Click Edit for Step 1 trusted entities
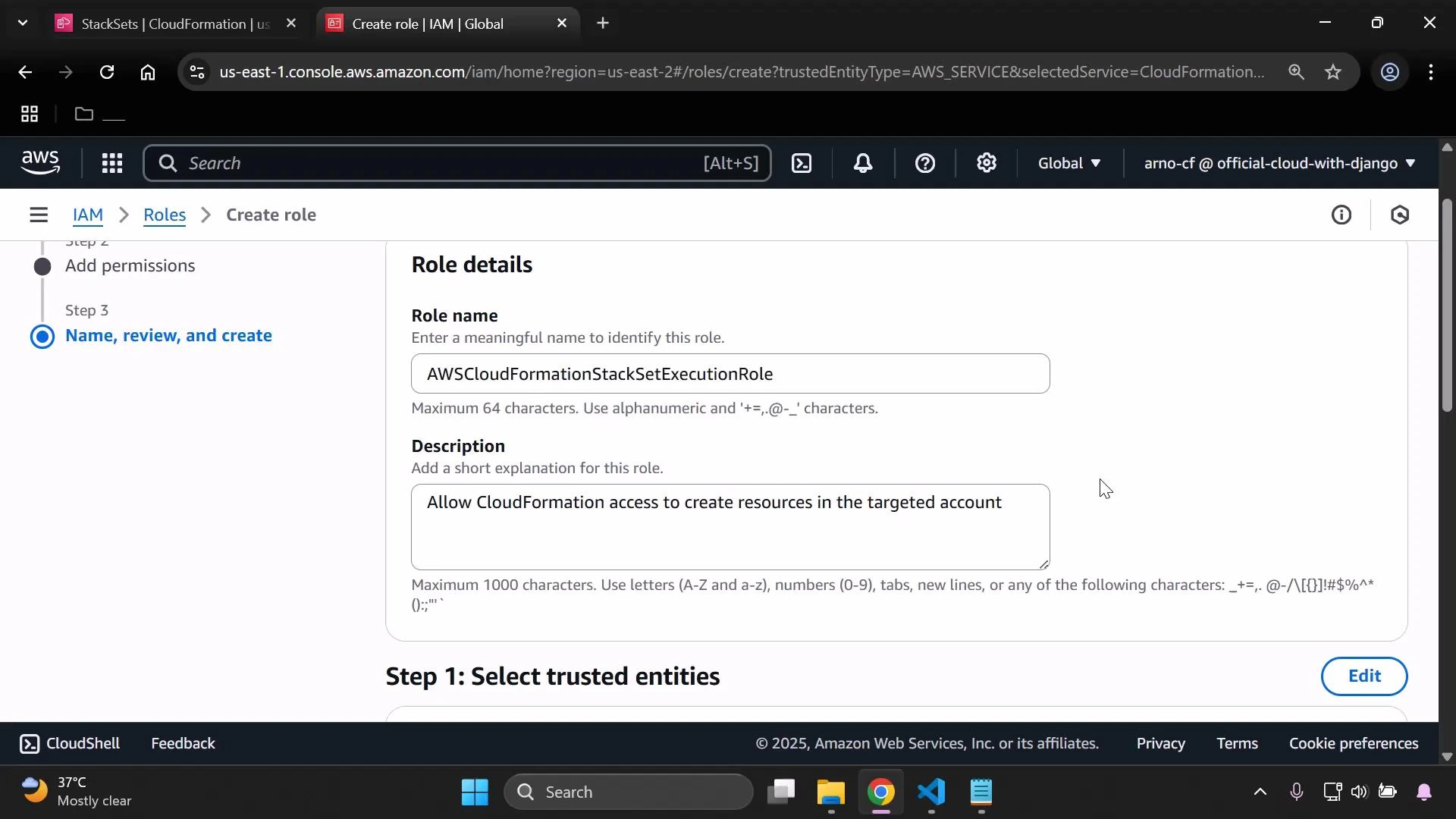Image resolution: width=1456 pixels, height=819 pixels. (x=1363, y=676)
